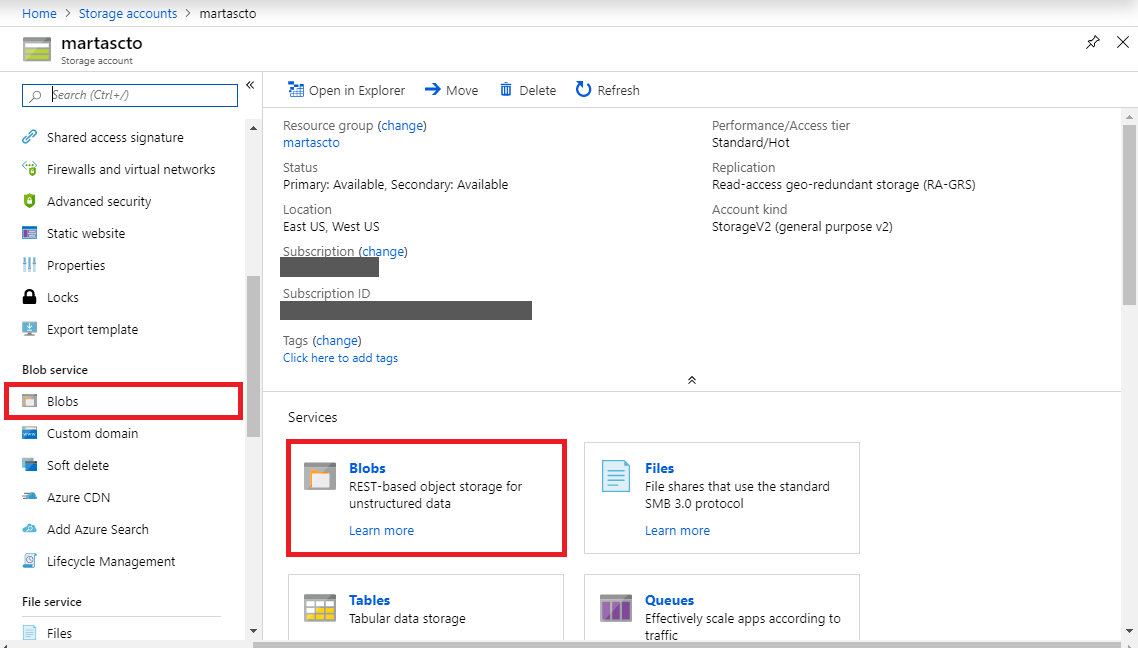Click Open in Explorer label

coord(357,90)
